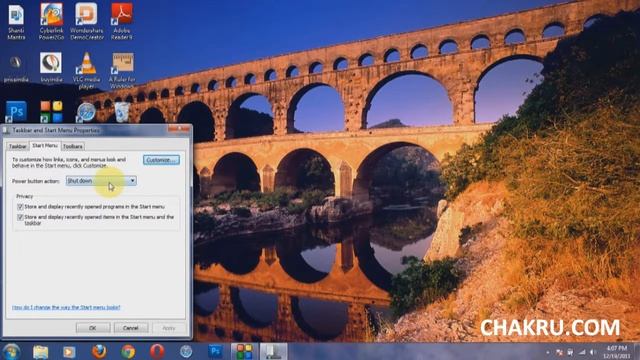
Task: Open the Opera browser from the taskbar
Action: click(x=157, y=351)
